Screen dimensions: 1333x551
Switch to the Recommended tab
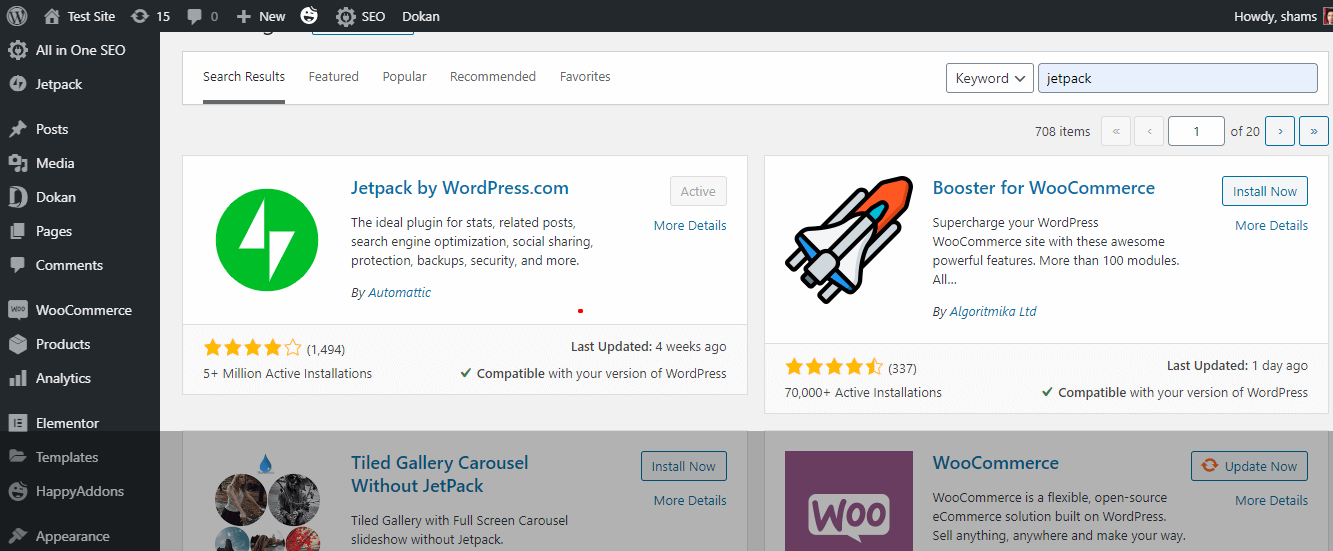click(x=493, y=77)
